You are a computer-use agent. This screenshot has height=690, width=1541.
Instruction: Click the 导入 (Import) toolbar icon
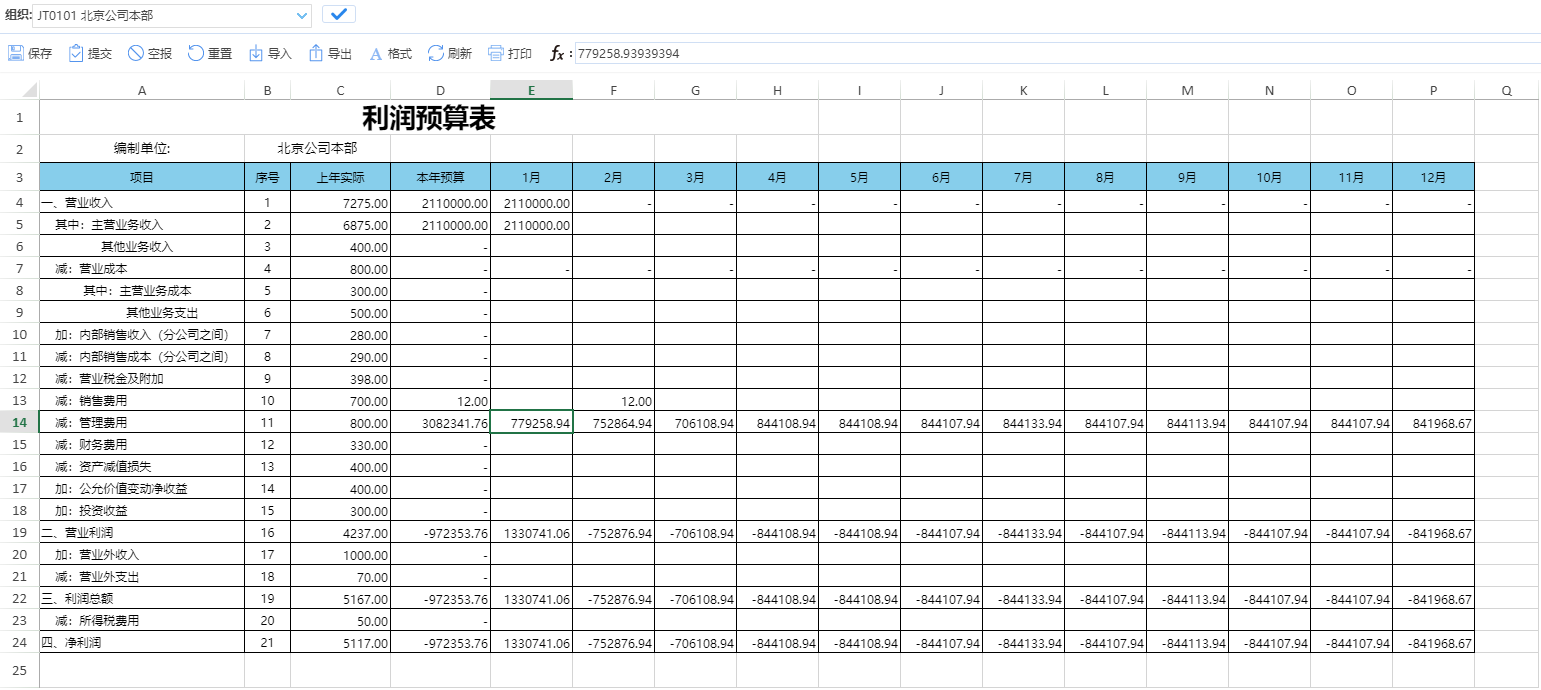[x=256, y=54]
